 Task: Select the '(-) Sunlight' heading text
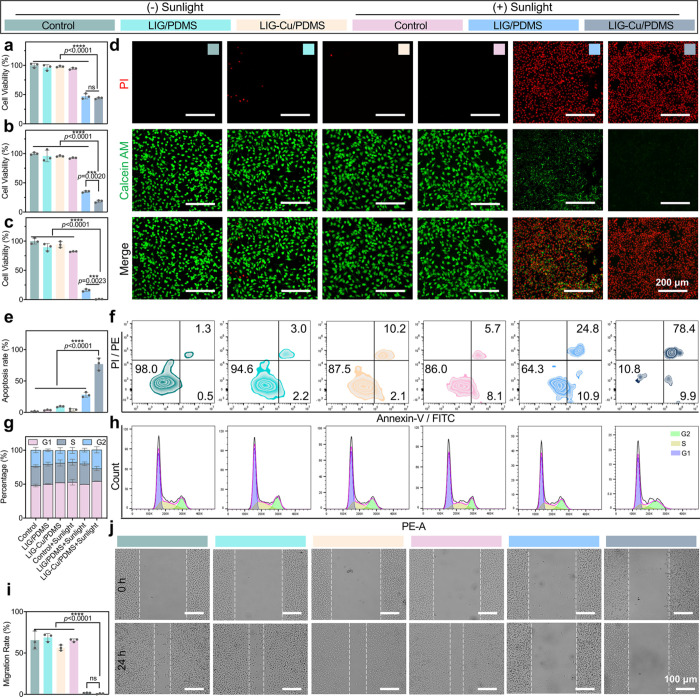point(175,7)
